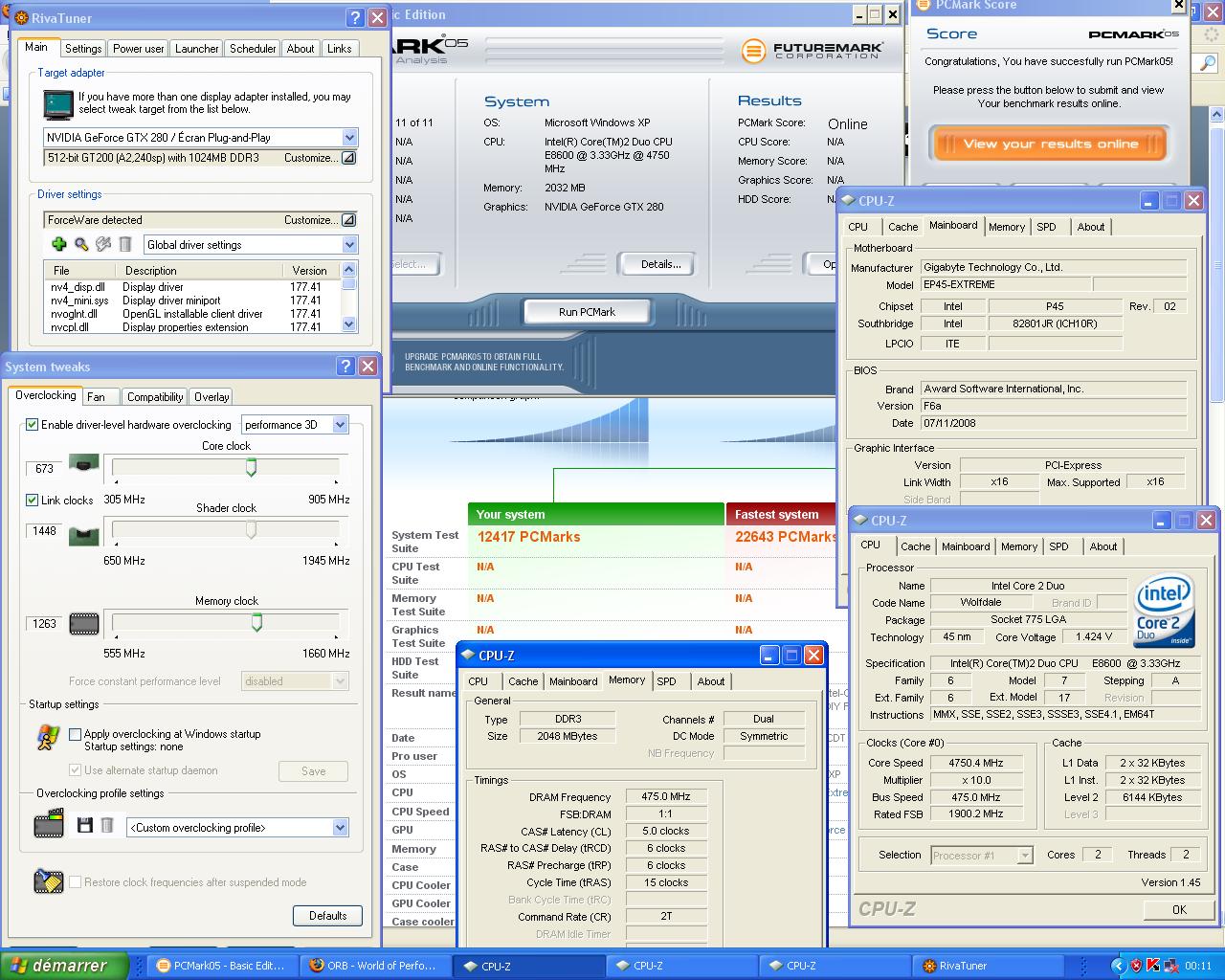Delete overclocking profile with trash icon

107,826
